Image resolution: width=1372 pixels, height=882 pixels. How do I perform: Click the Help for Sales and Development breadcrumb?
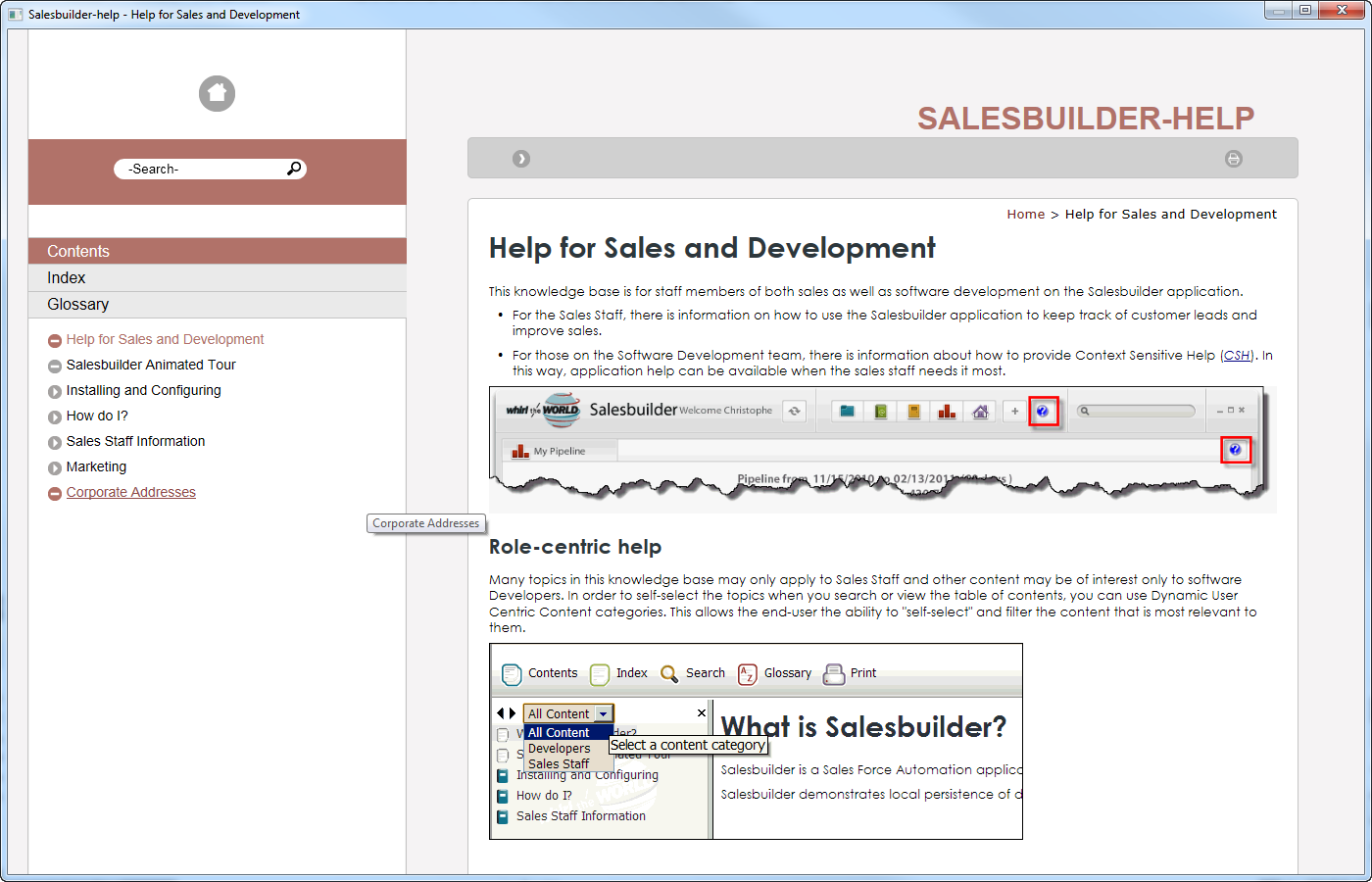(x=1170, y=214)
